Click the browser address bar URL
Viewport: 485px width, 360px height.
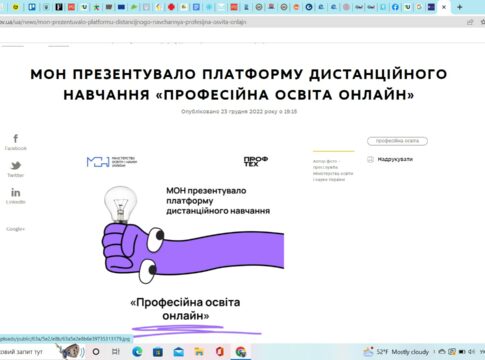point(123,22)
